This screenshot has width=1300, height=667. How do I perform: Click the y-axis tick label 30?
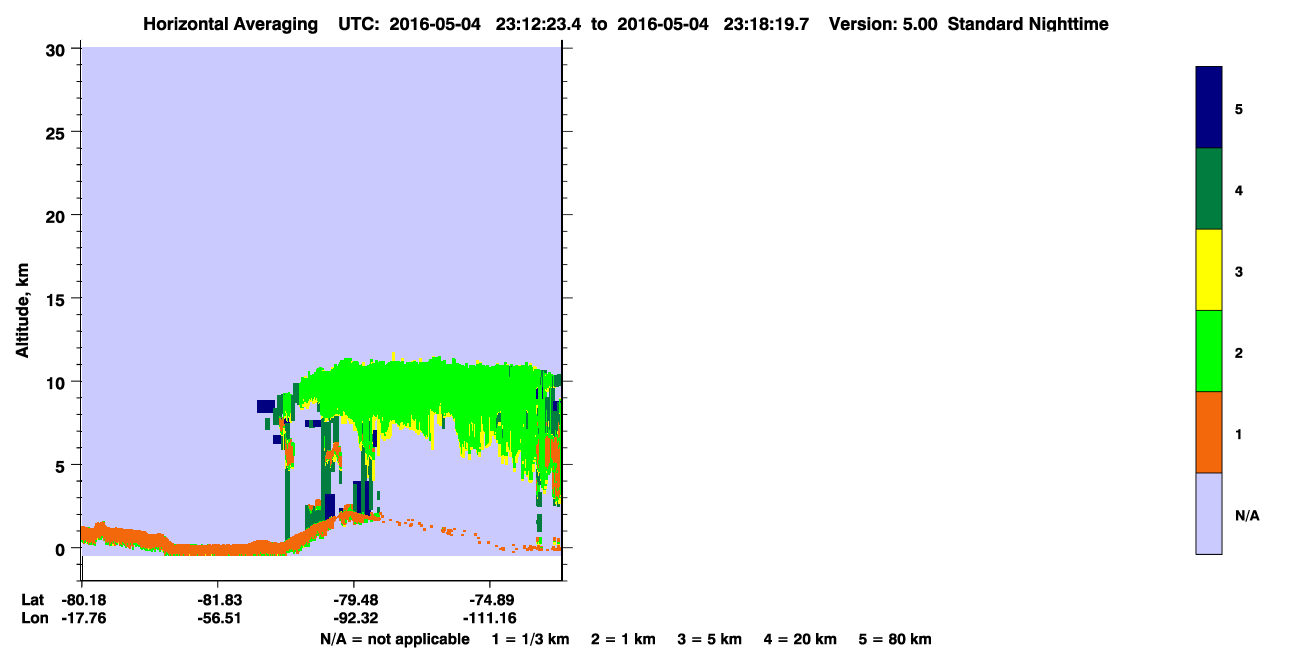tap(58, 49)
